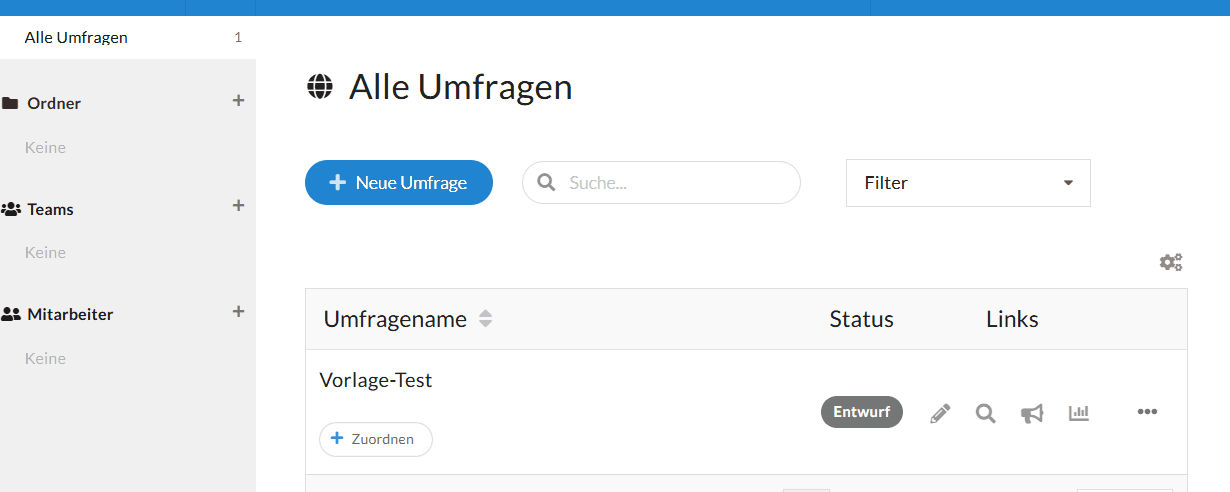Preview Vorlage-Test with the magnifier icon
The width and height of the screenshot is (1230, 492).
tap(986, 413)
